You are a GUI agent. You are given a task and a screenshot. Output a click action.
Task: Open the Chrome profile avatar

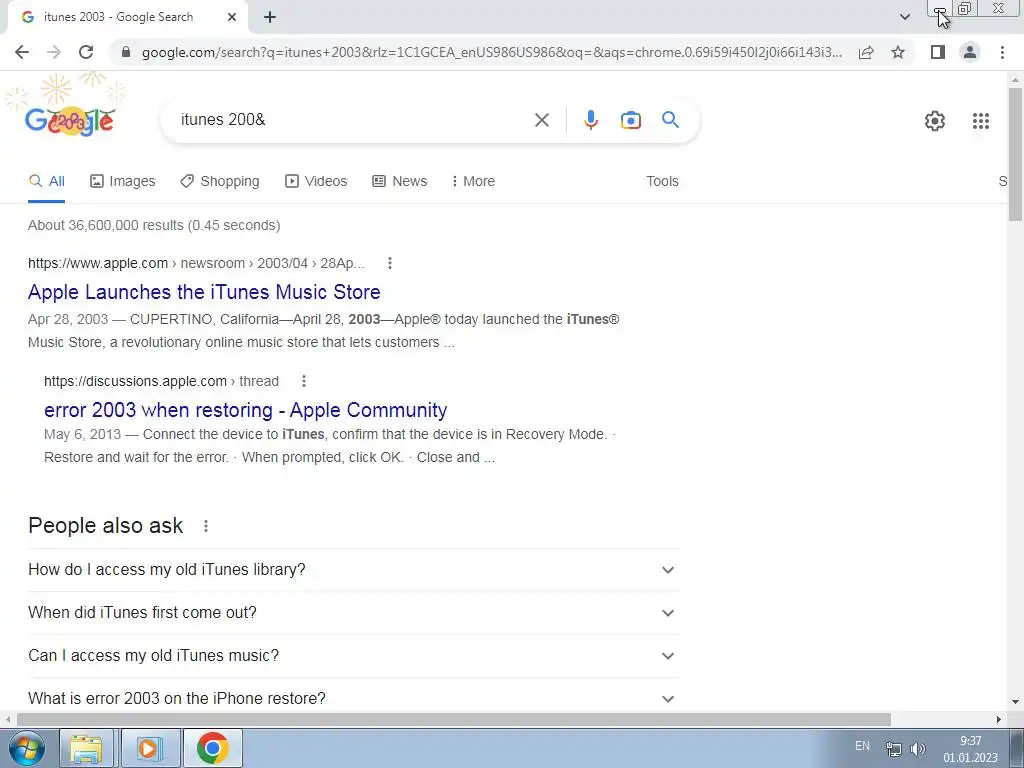(x=970, y=52)
